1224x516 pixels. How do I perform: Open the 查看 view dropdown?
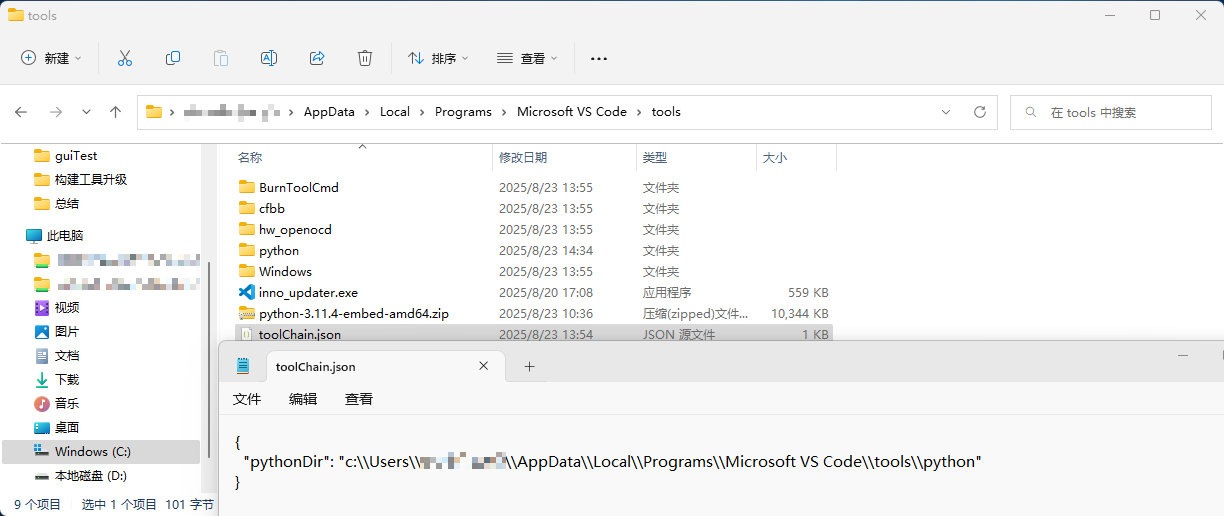(x=527, y=58)
